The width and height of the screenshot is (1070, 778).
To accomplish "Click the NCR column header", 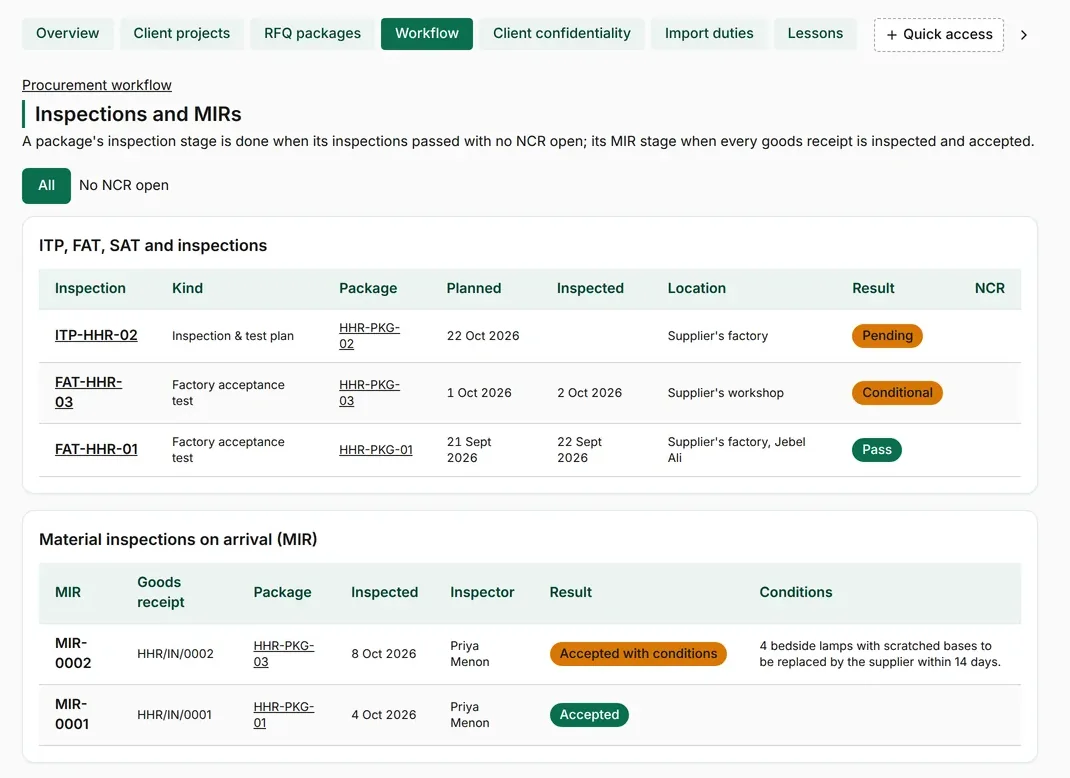I will point(989,289).
